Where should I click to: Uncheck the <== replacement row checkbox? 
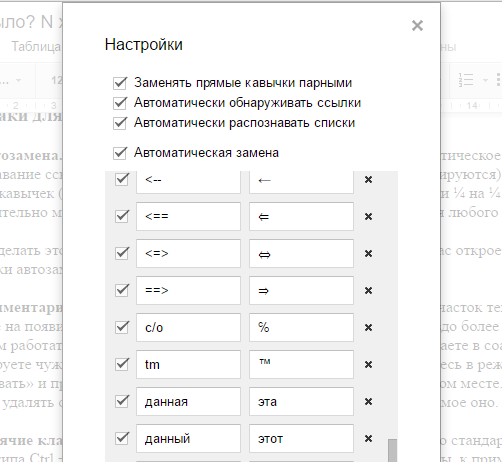[122, 216]
